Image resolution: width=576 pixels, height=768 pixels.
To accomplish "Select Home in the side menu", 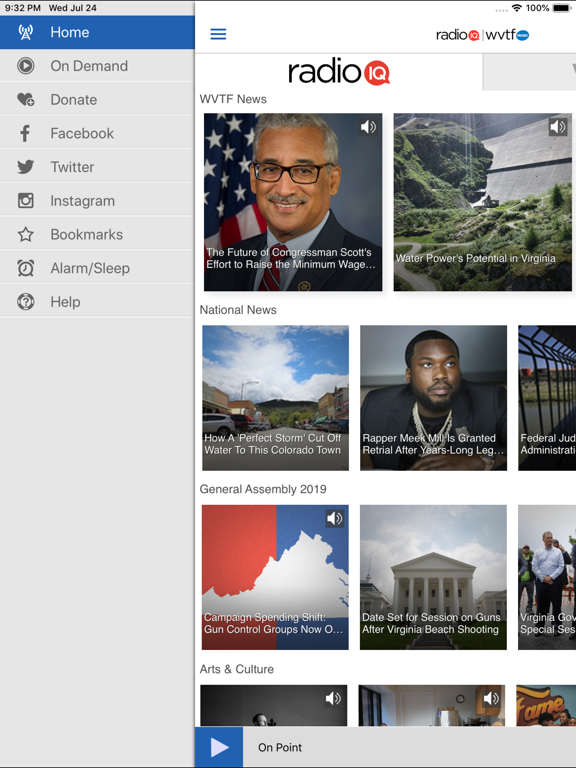I will point(97,32).
